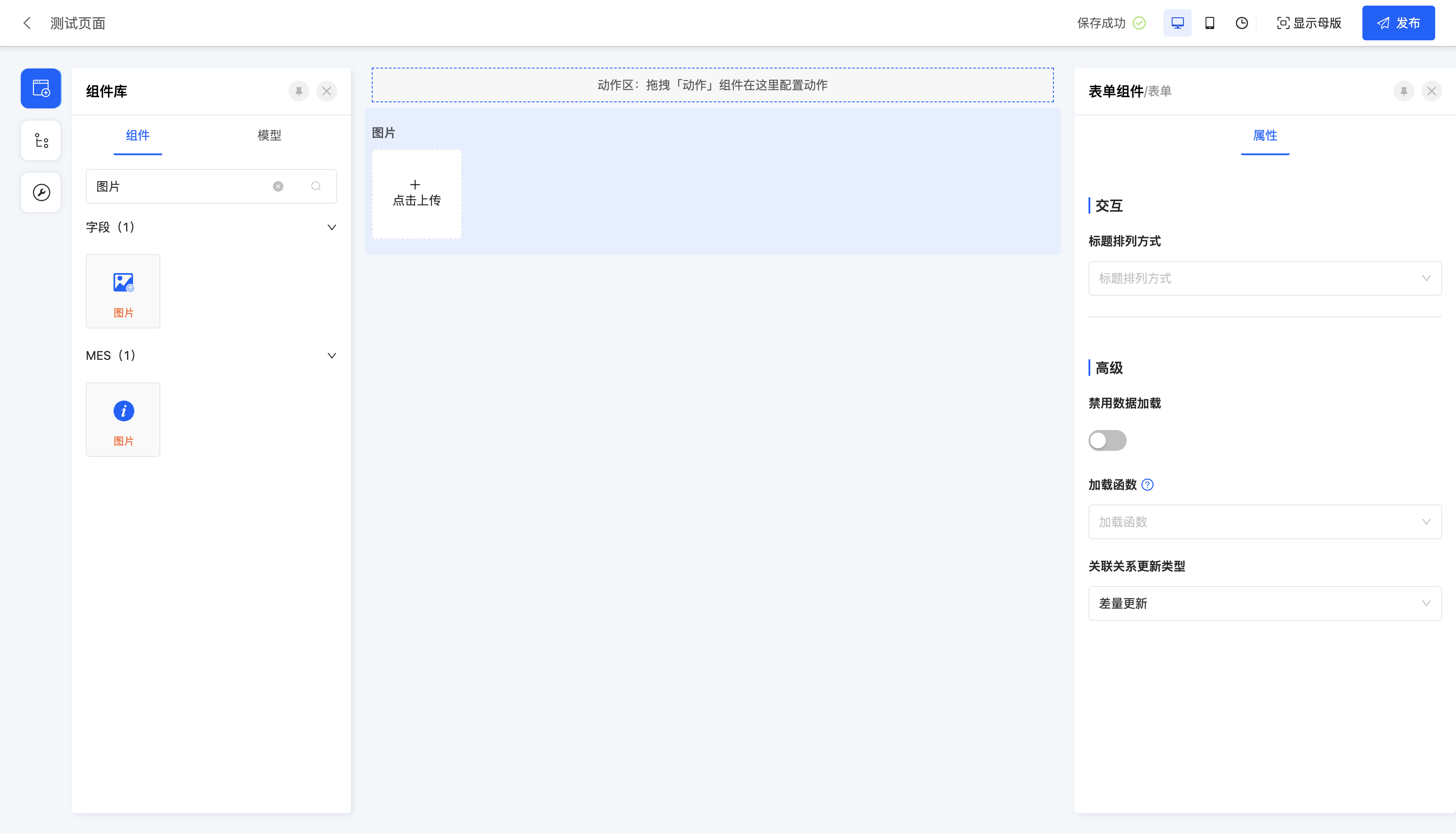Open the wrench tools sidebar icon

41,192
